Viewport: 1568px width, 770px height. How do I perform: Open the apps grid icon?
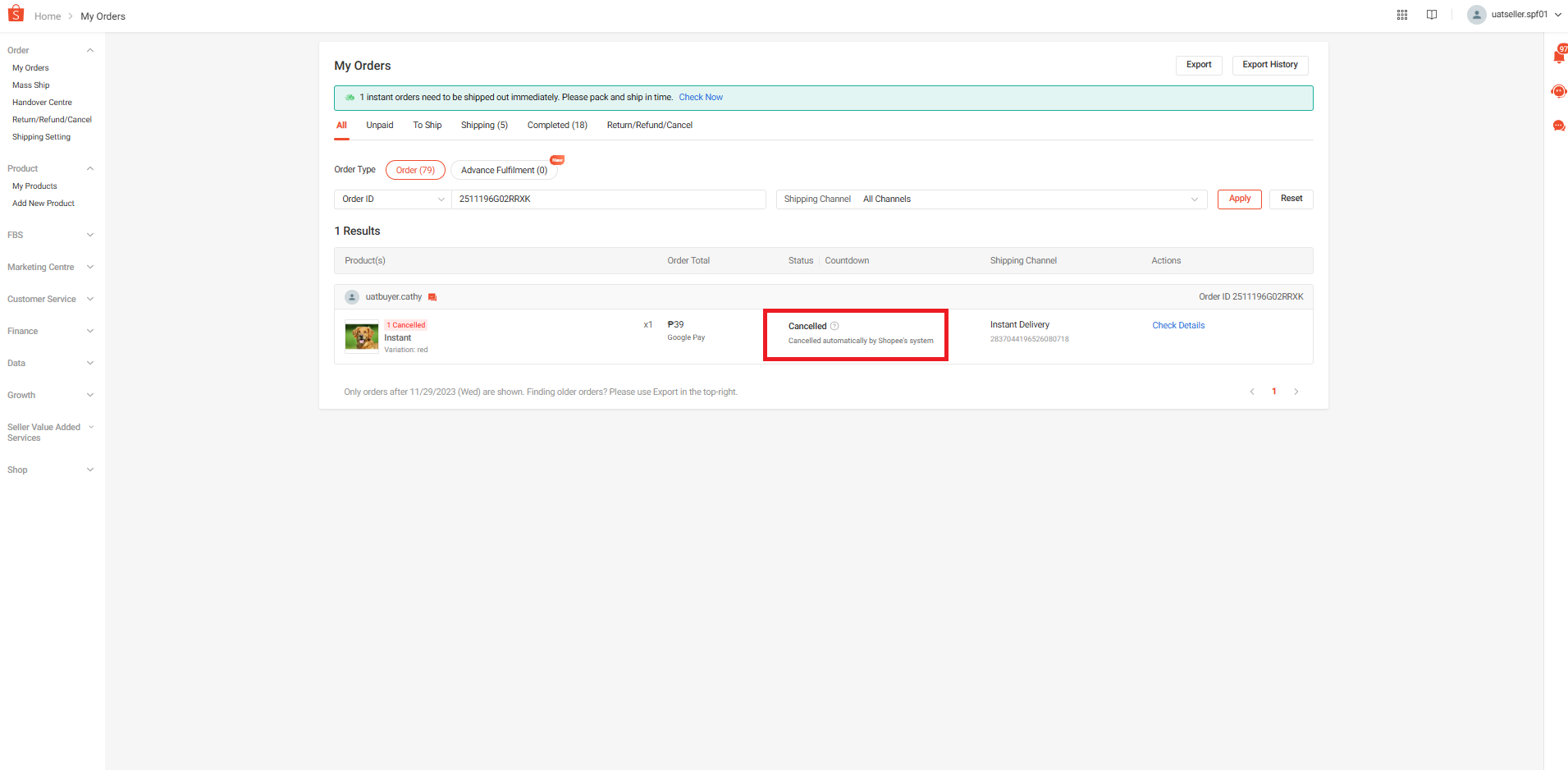1402,15
